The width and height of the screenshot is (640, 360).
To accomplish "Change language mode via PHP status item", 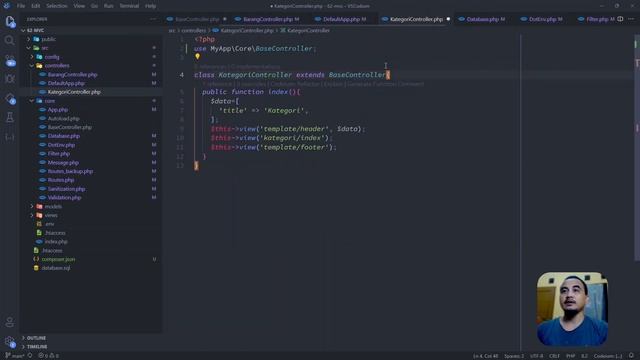I will 570,356.
